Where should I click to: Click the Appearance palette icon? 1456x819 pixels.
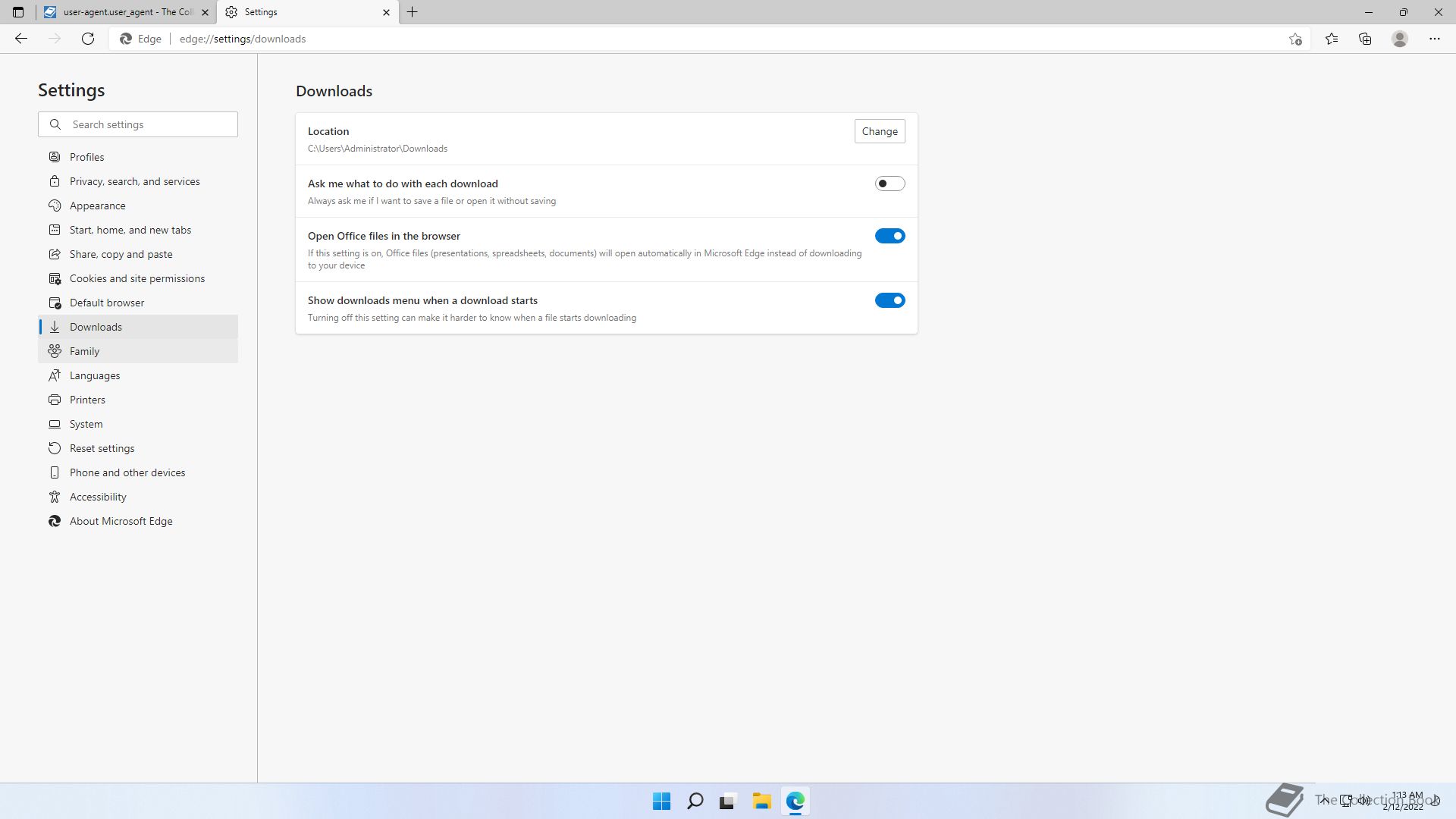coord(55,206)
